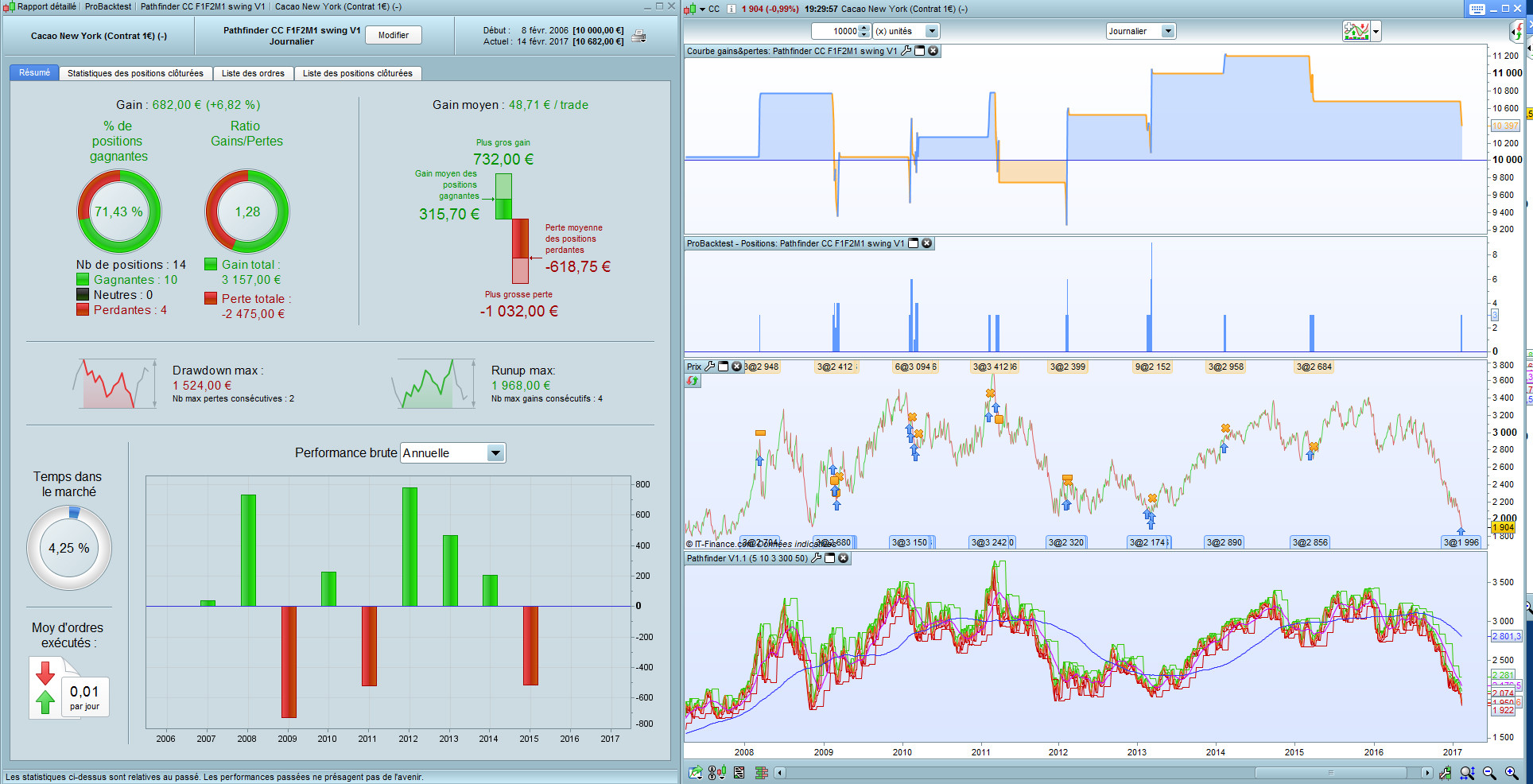Screen dimensions: 1533x784
Task: Maximize the Pathfinder V1.1 indicator panel
Action: pos(830,558)
